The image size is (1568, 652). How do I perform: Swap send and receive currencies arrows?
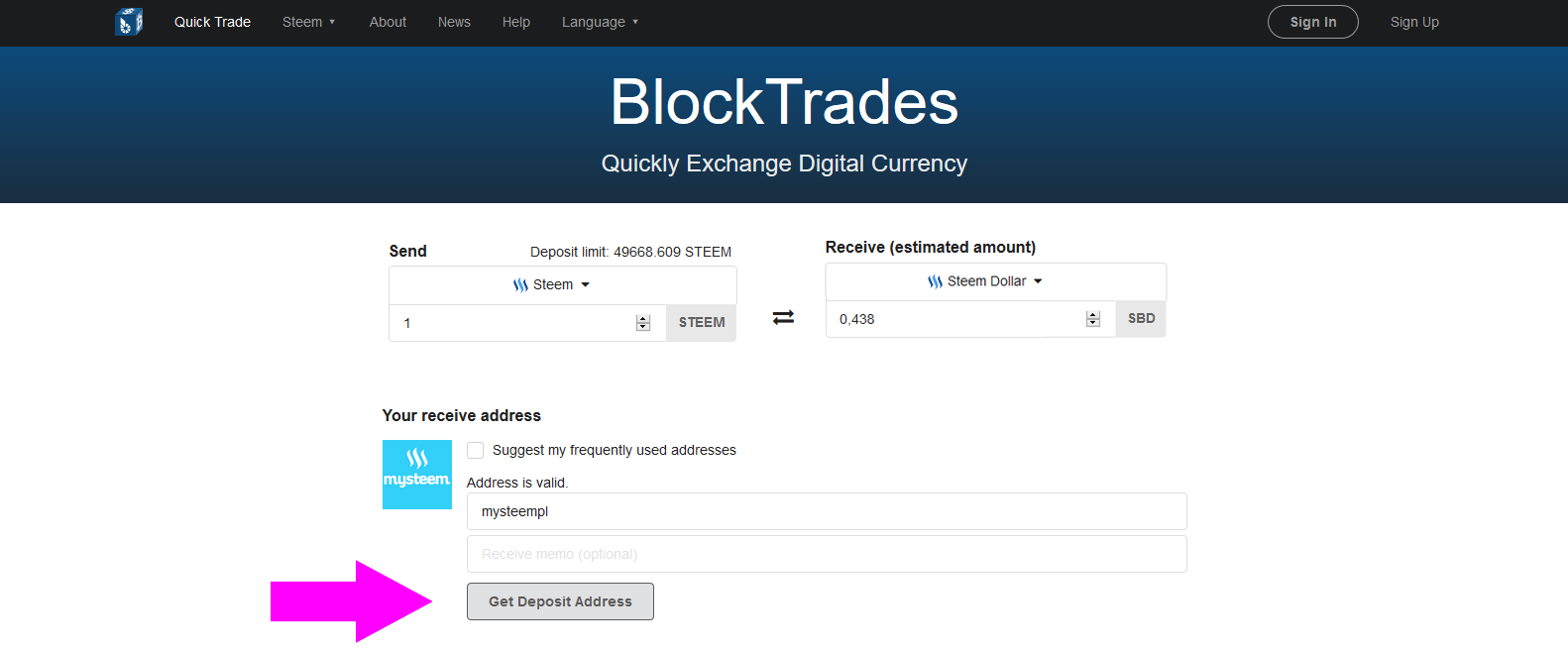click(783, 317)
